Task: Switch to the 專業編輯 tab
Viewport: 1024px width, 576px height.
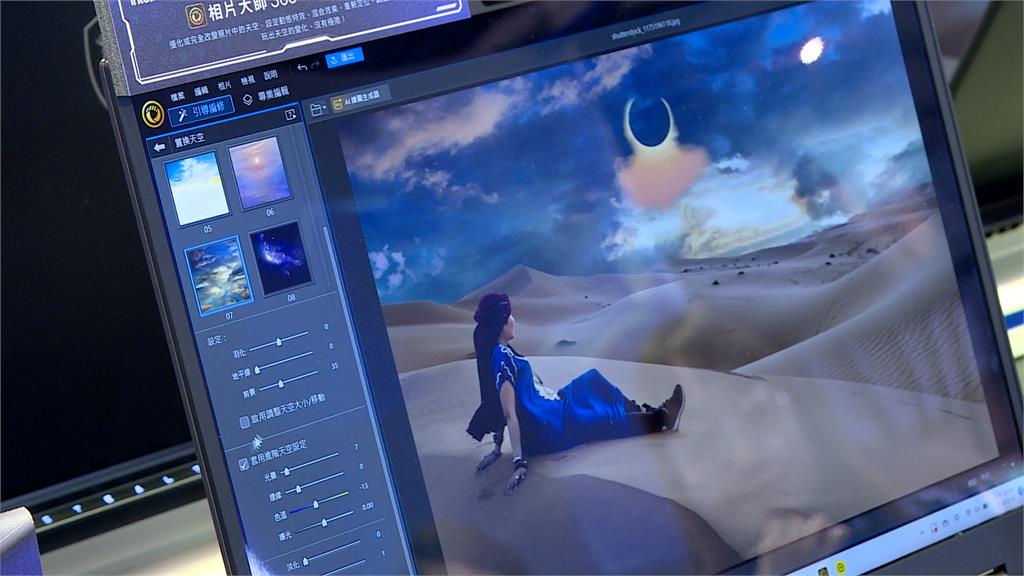Action: [x=266, y=96]
